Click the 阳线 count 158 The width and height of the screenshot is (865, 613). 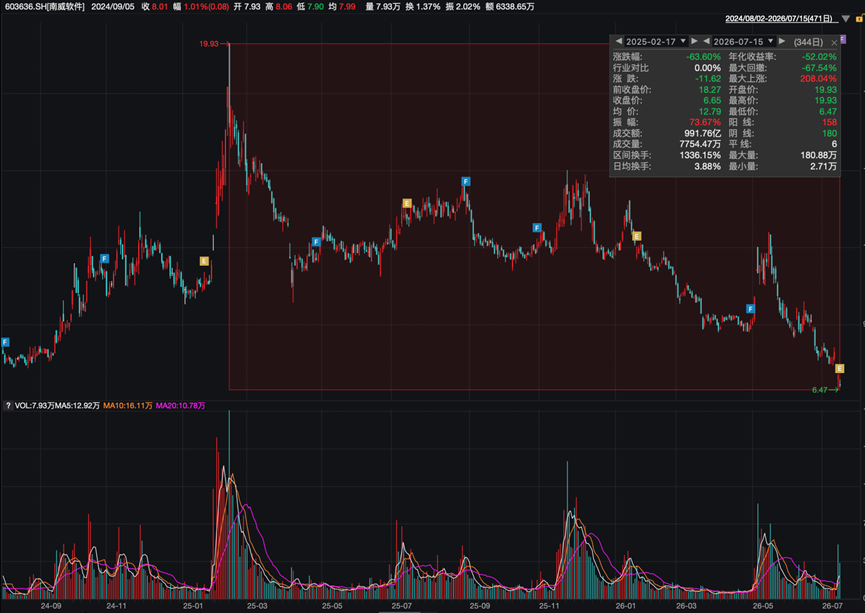pos(829,122)
